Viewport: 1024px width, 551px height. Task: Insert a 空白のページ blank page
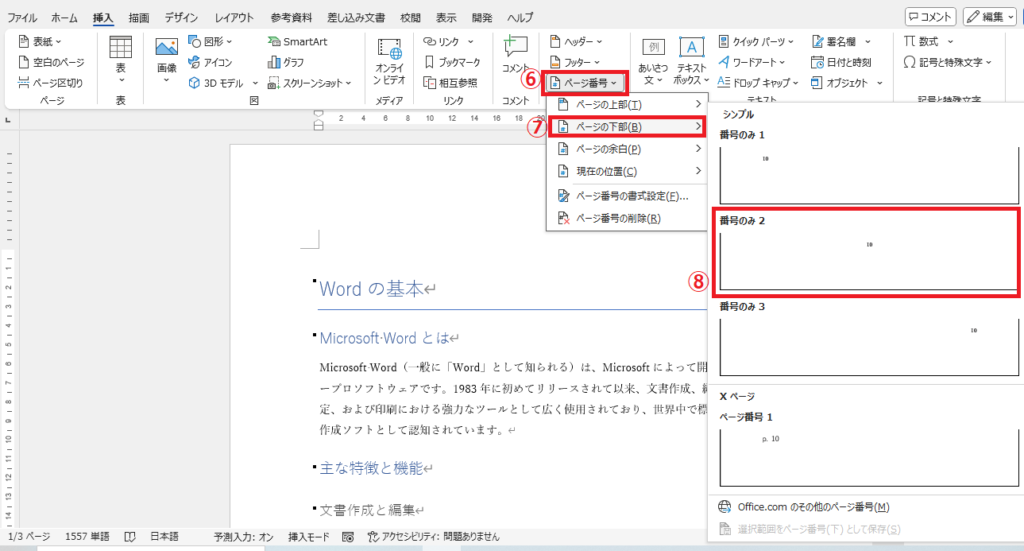click(x=52, y=63)
